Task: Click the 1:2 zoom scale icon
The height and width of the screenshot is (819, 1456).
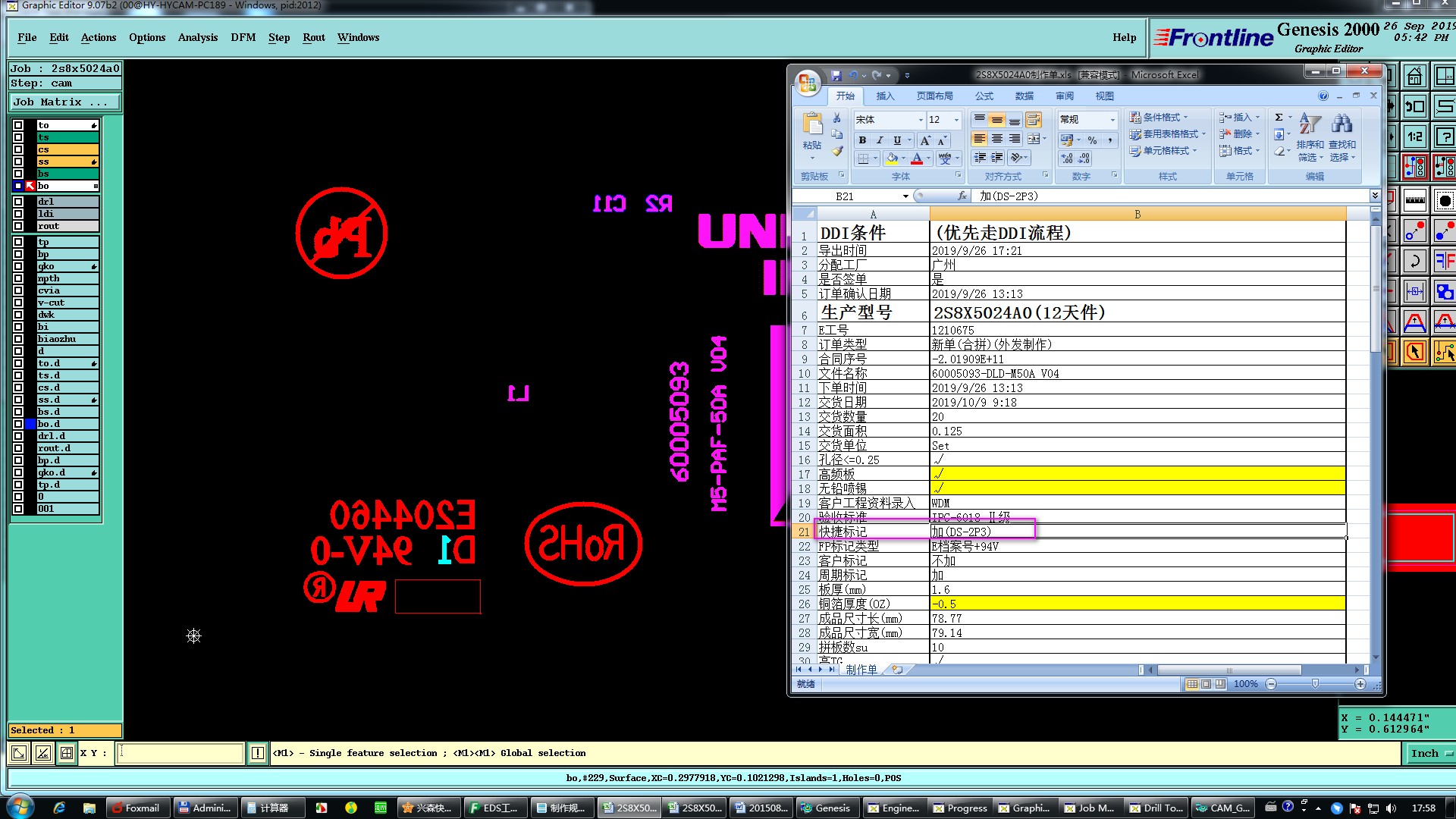Action: [x=1415, y=137]
